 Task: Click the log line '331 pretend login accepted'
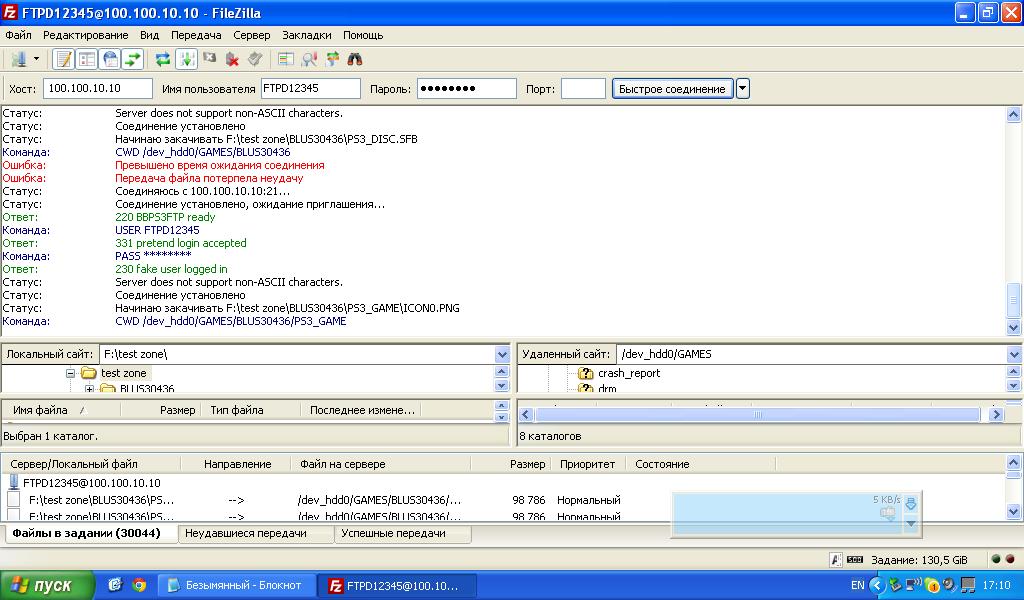181,244
